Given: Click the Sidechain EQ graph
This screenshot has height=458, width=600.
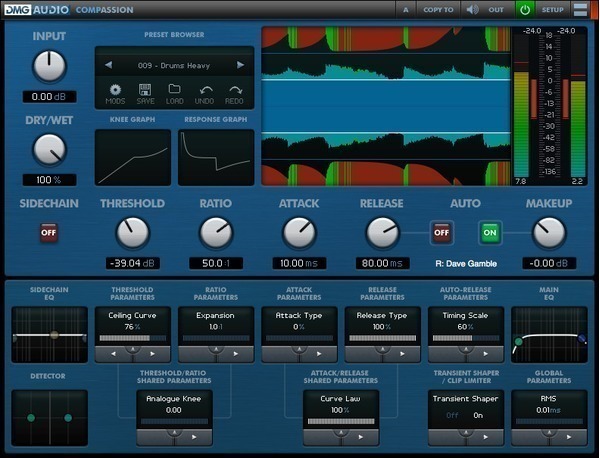Looking at the screenshot, I should coord(49,335).
